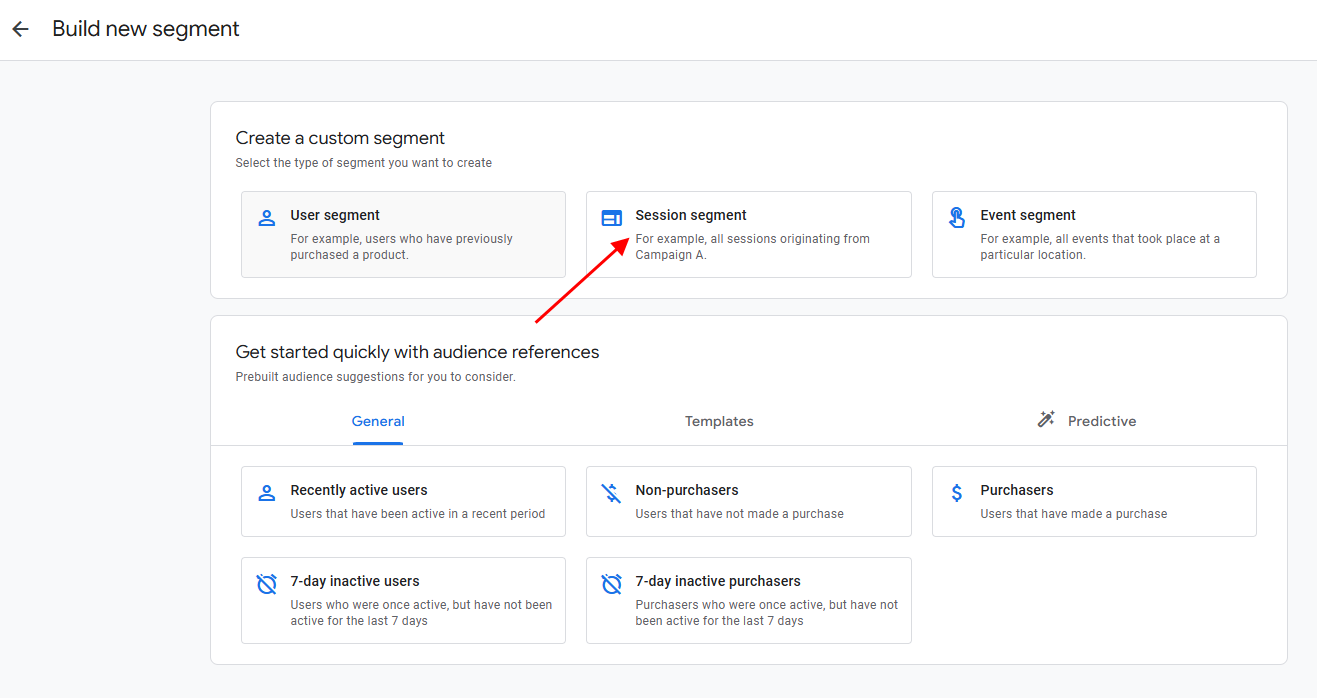Choose the '7-day inactive users' suggestion title
This screenshot has width=1317, height=698.
click(x=355, y=581)
